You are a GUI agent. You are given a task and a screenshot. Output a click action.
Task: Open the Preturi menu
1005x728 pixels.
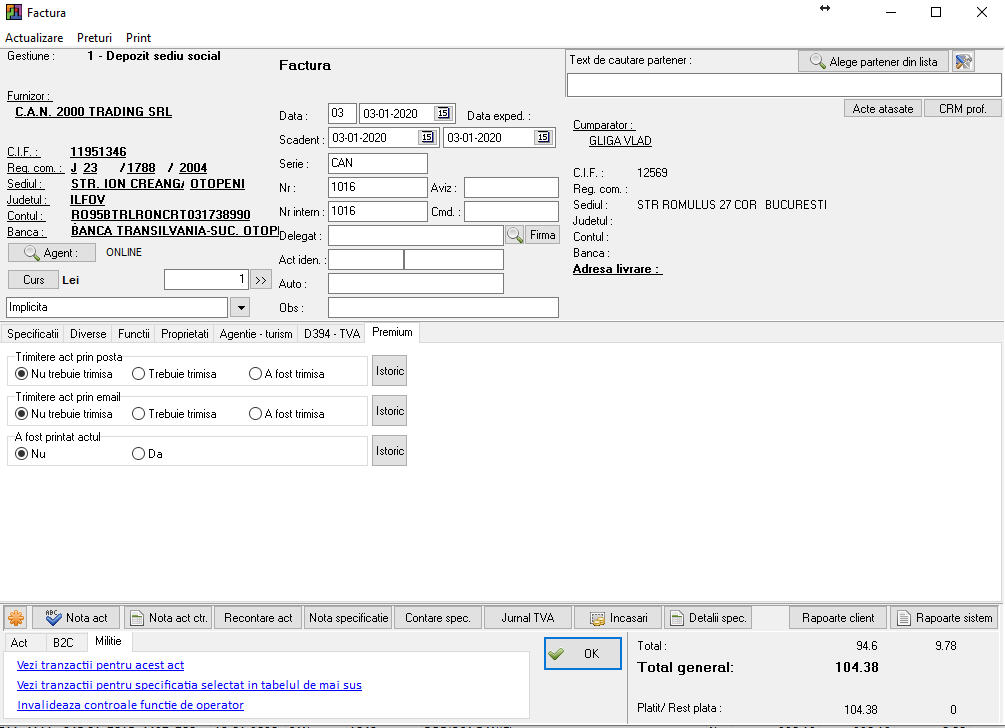[94, 38]
